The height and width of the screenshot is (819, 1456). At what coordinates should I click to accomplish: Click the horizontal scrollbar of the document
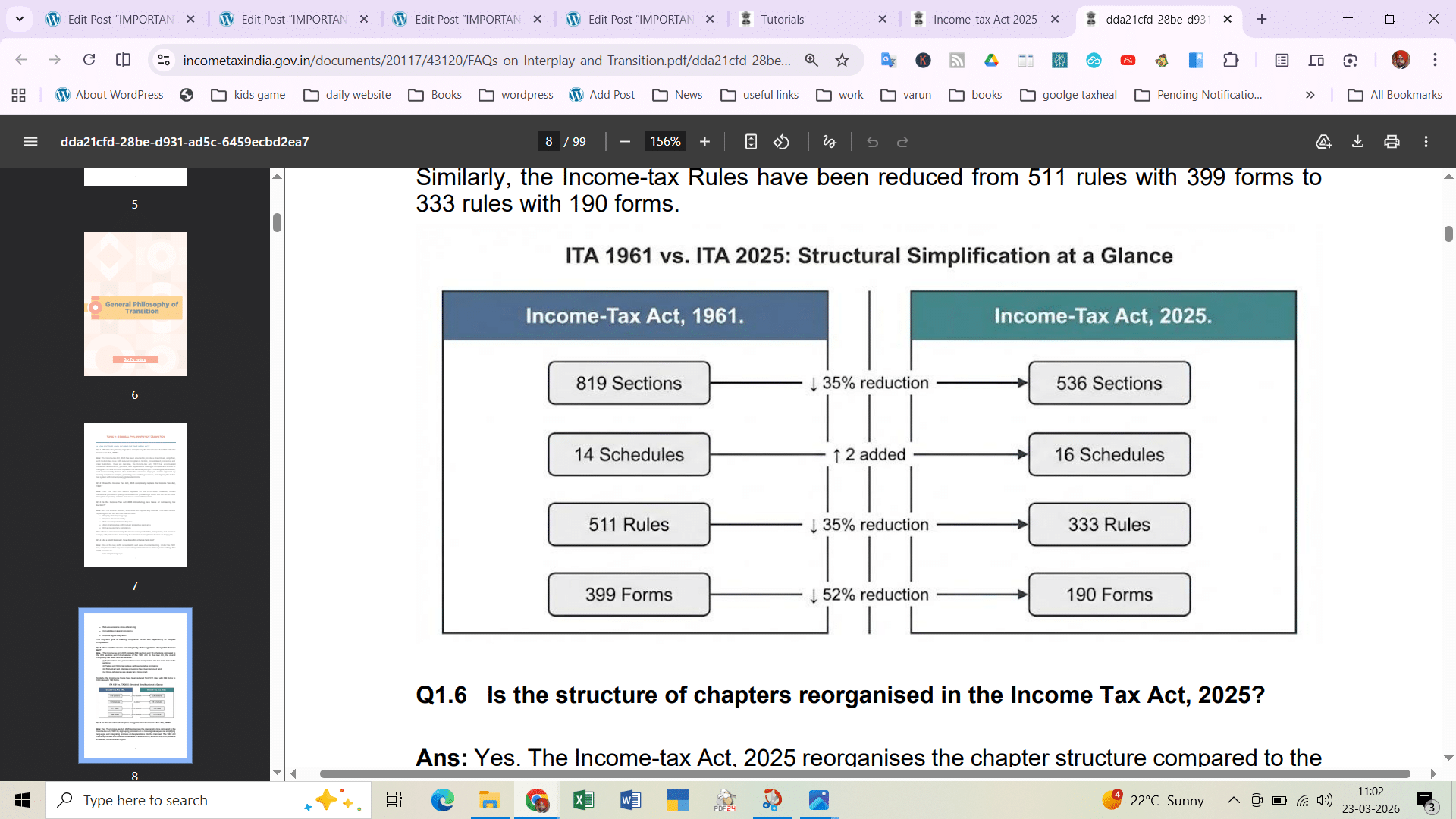(x=864, y=773)
